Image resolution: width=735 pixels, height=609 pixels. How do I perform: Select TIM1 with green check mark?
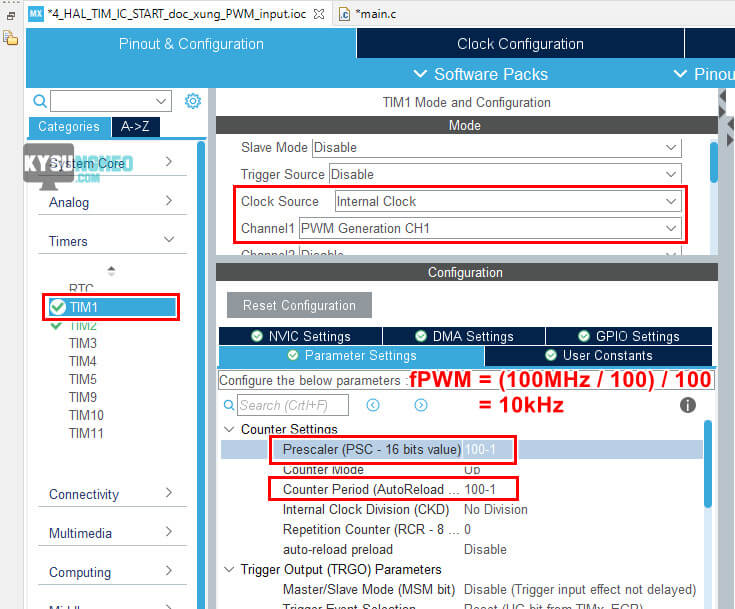tap(84, 307)
